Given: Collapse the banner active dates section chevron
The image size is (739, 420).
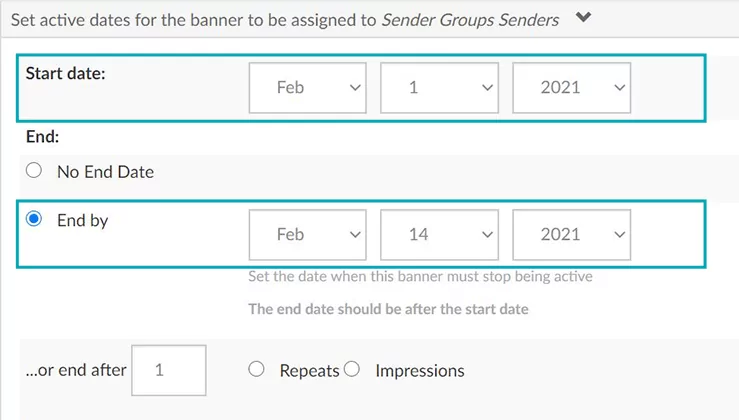Looking at the screenshot, I should [x=584, y=17].
